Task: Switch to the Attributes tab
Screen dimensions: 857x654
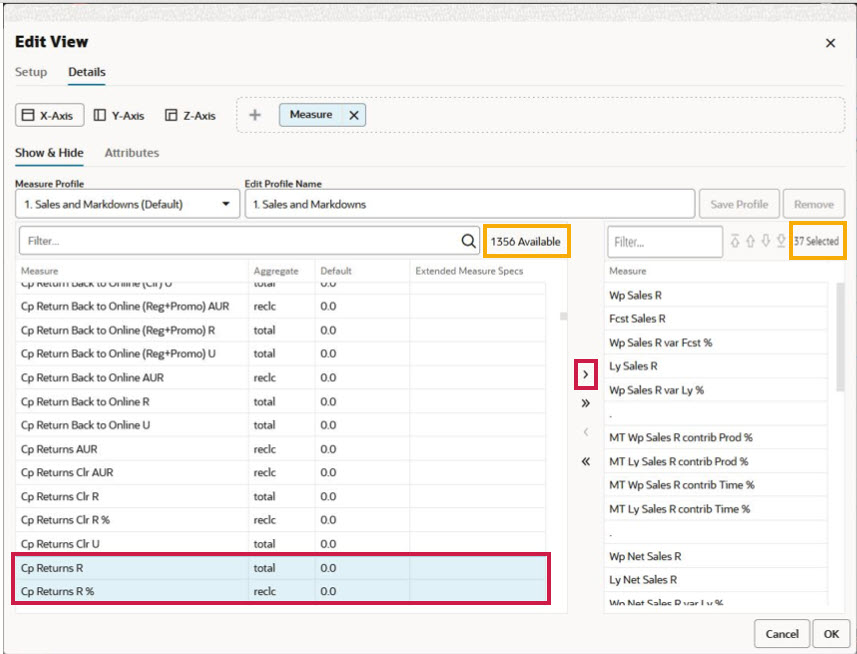Action: 131,152
